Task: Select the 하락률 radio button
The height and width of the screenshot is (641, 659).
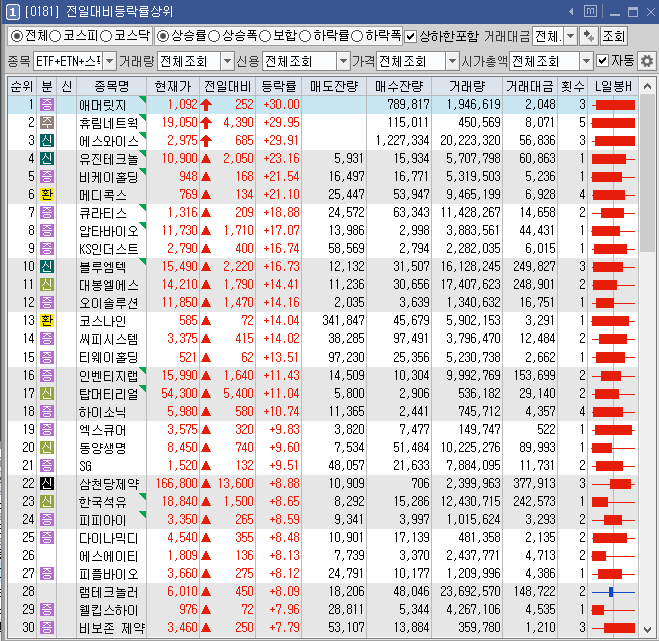Action: [305, 36]
